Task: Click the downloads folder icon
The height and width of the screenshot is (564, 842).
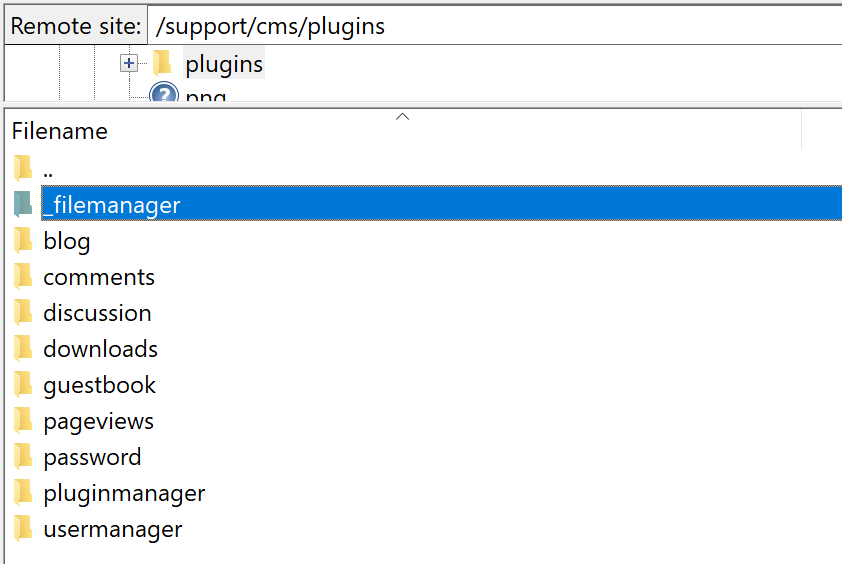Action: [x=23, y=349]
